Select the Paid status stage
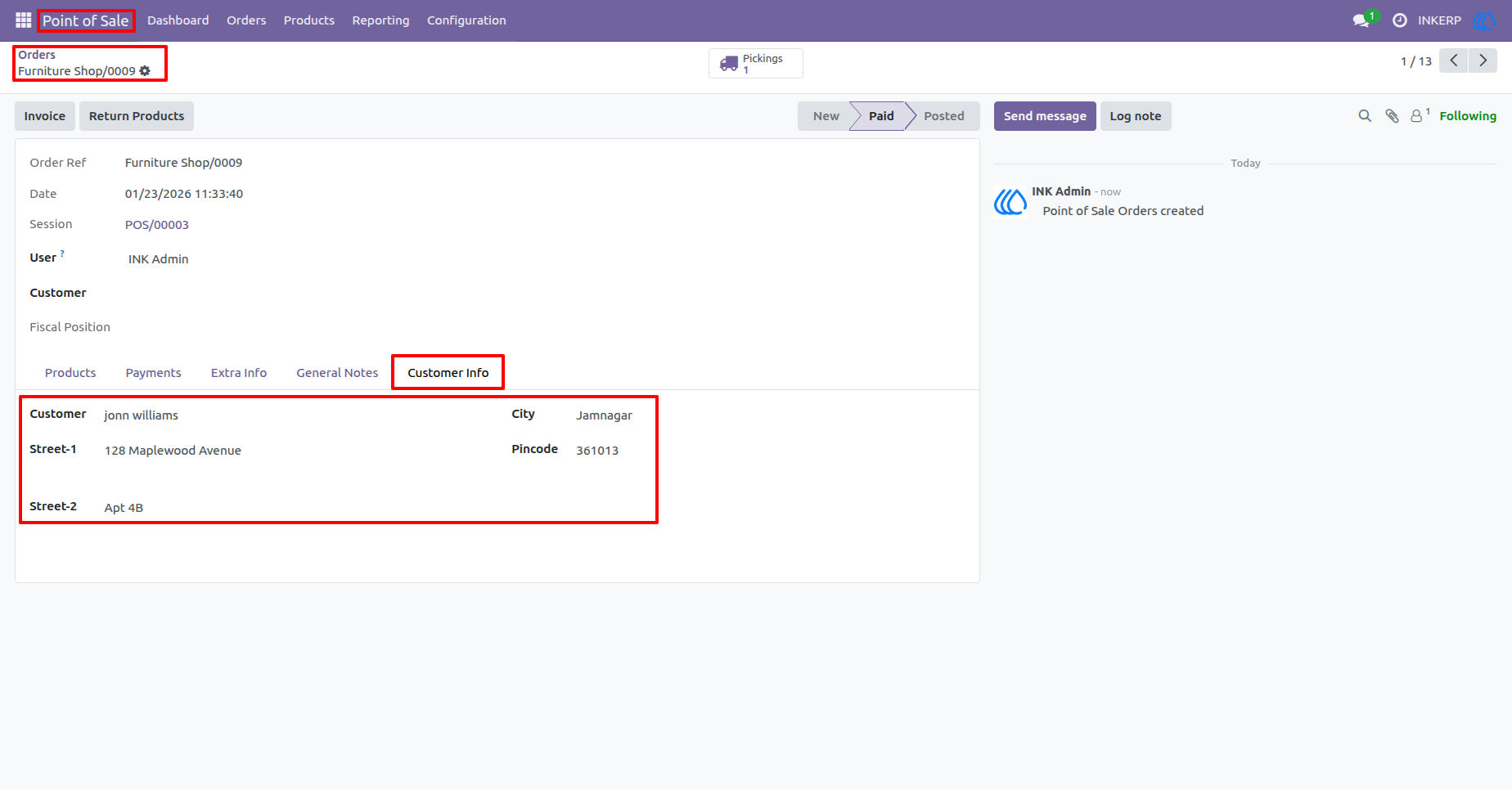1512x790 pixels. click(880, 116)
